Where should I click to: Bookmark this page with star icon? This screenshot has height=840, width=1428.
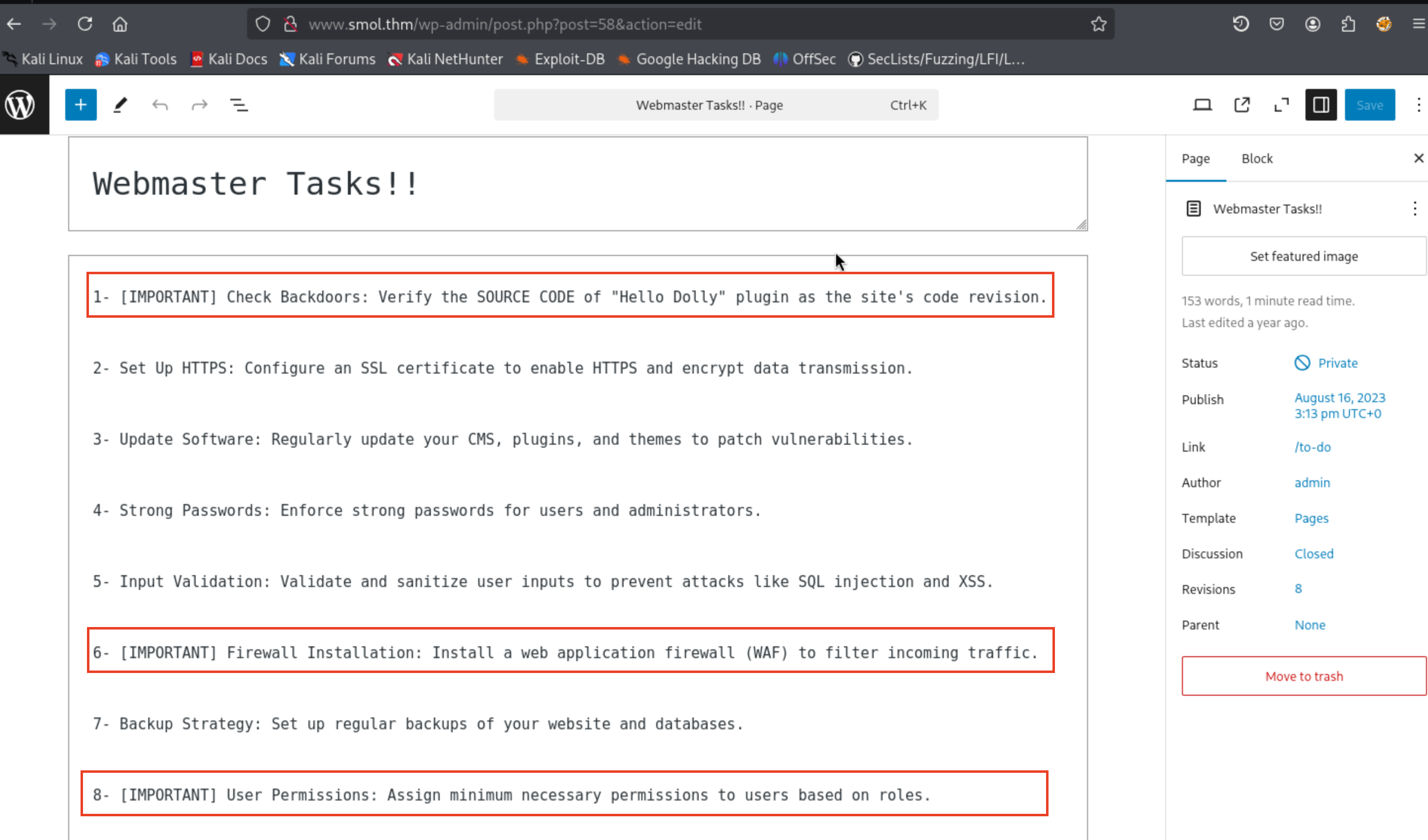click(x=1098, y=24)
